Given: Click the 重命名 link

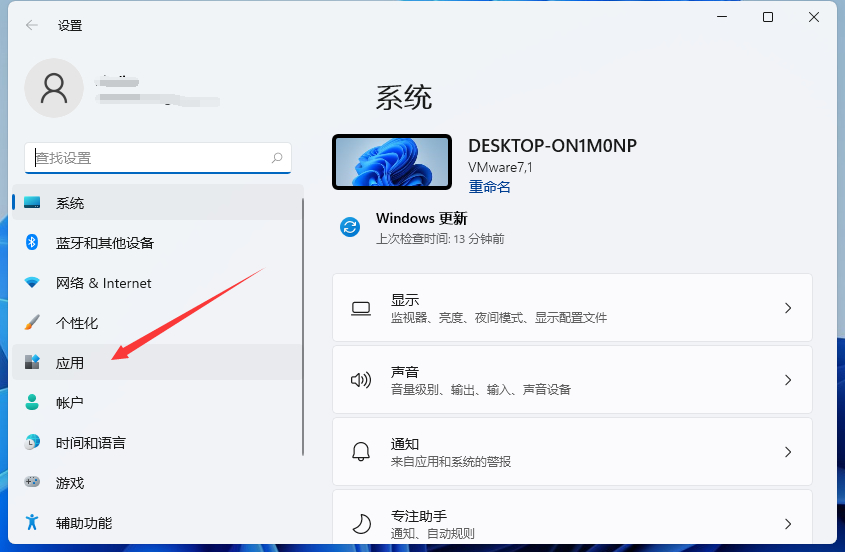Looking at the screenshot, I should (x=489, y=187).
